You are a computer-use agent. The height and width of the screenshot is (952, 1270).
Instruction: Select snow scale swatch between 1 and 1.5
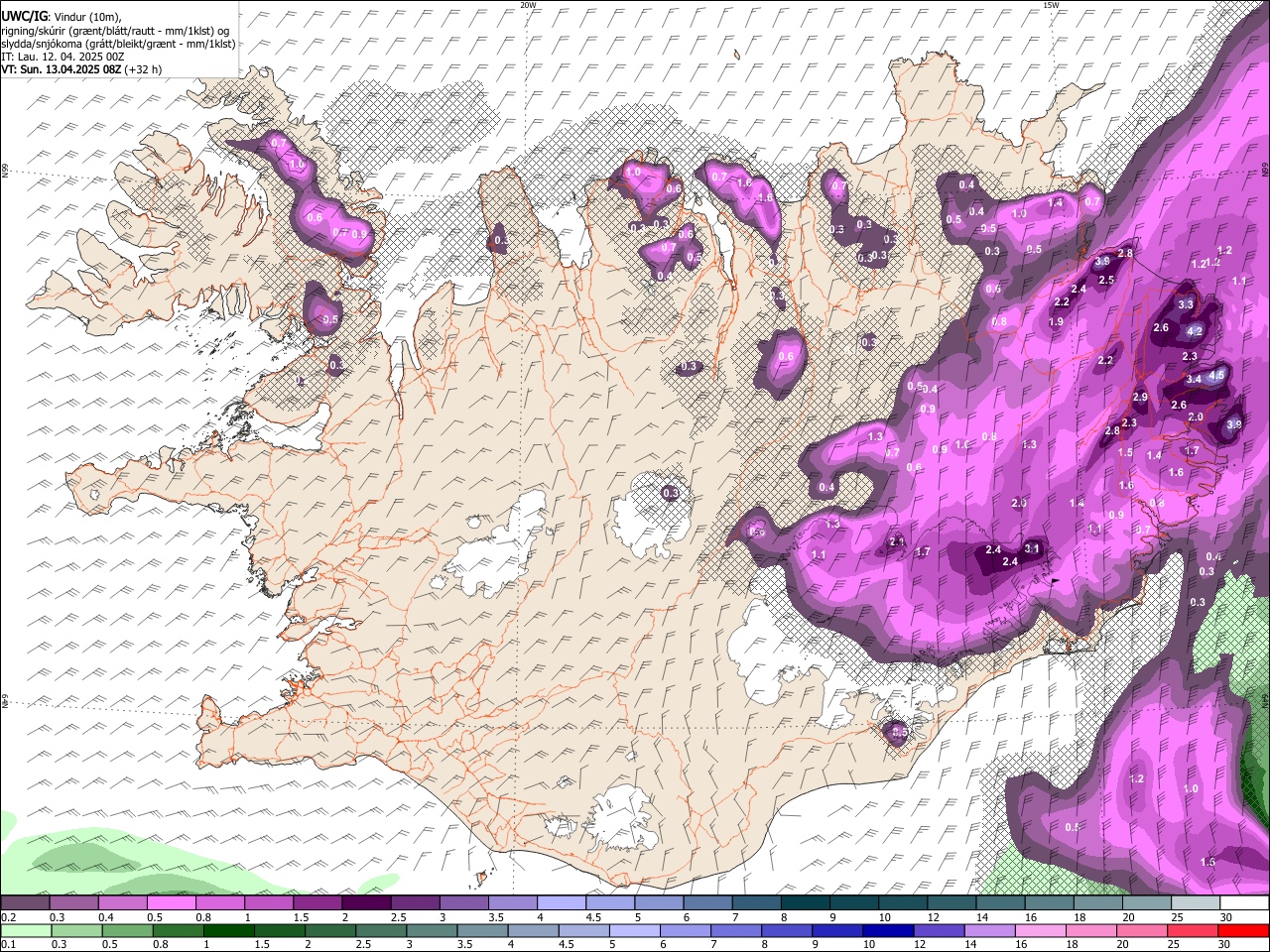coord(268,903)
